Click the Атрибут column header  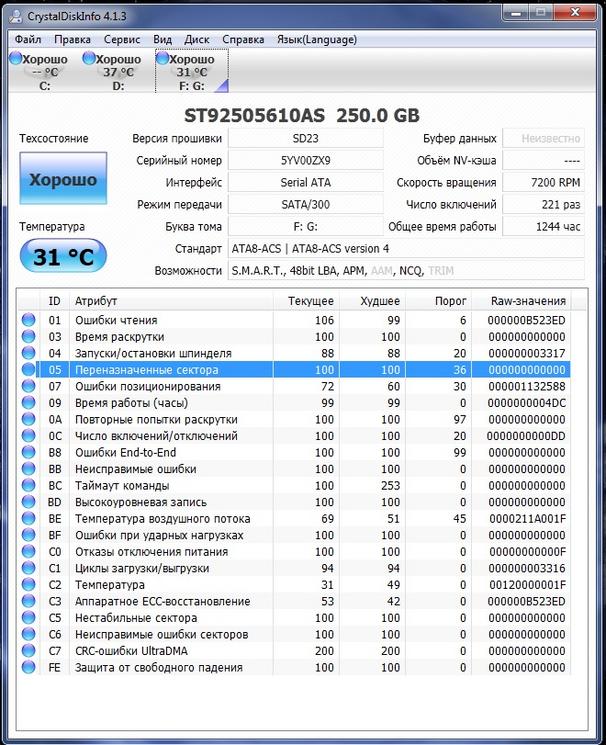tap(172, 301)
